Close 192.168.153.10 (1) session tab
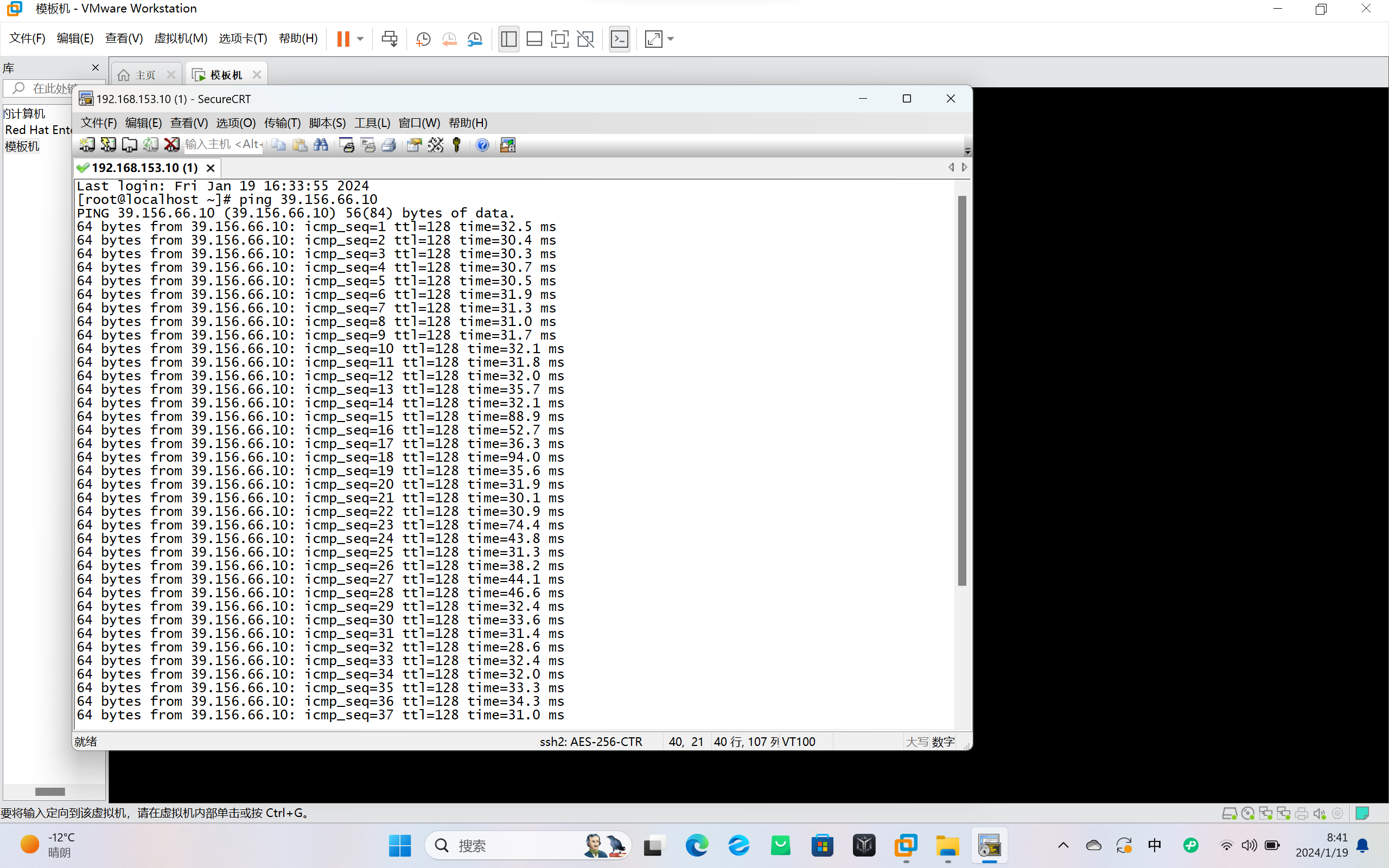The image size is (1389, 868). pos(211,168)
